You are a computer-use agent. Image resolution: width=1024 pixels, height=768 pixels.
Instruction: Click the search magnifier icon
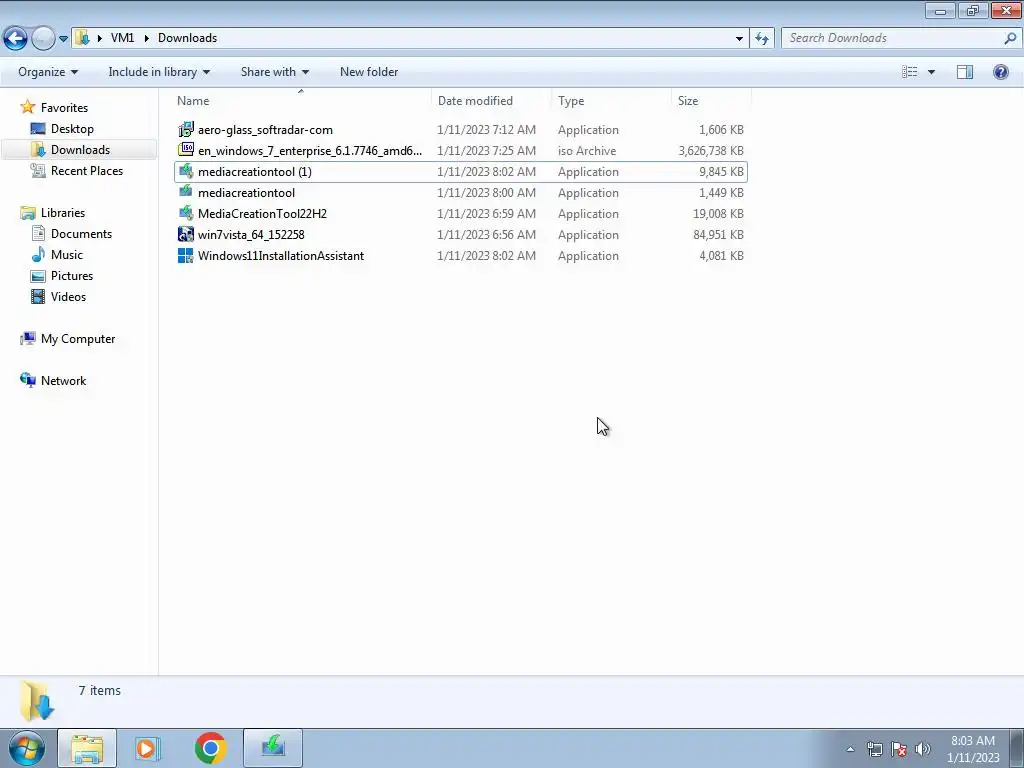coord(1010,38)
